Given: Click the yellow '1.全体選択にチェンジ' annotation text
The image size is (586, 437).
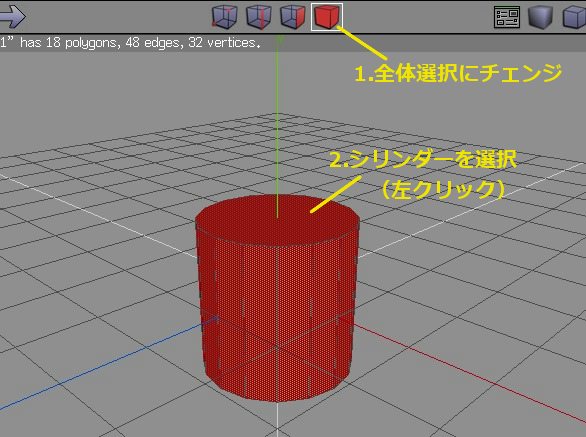Looking at the screenshot, I should click(x=458, y=73).
